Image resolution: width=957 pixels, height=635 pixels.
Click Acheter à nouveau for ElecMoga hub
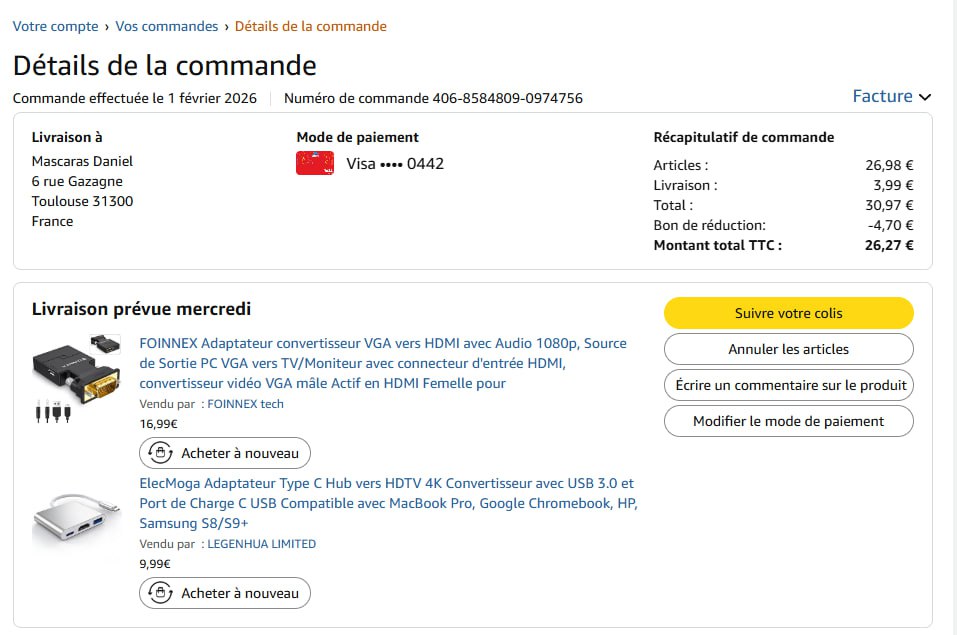click(x=238, y=593)
